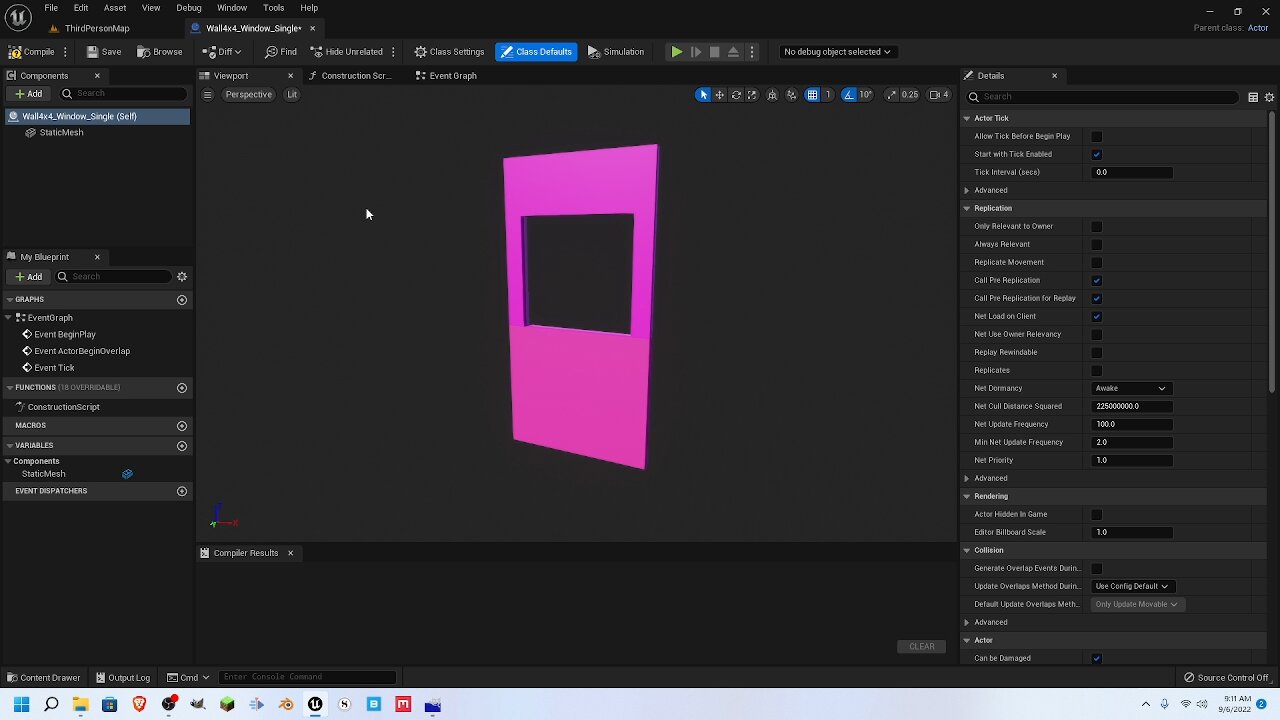
Task: Add a new graph with plus icon
Action: tap(182, 300)
